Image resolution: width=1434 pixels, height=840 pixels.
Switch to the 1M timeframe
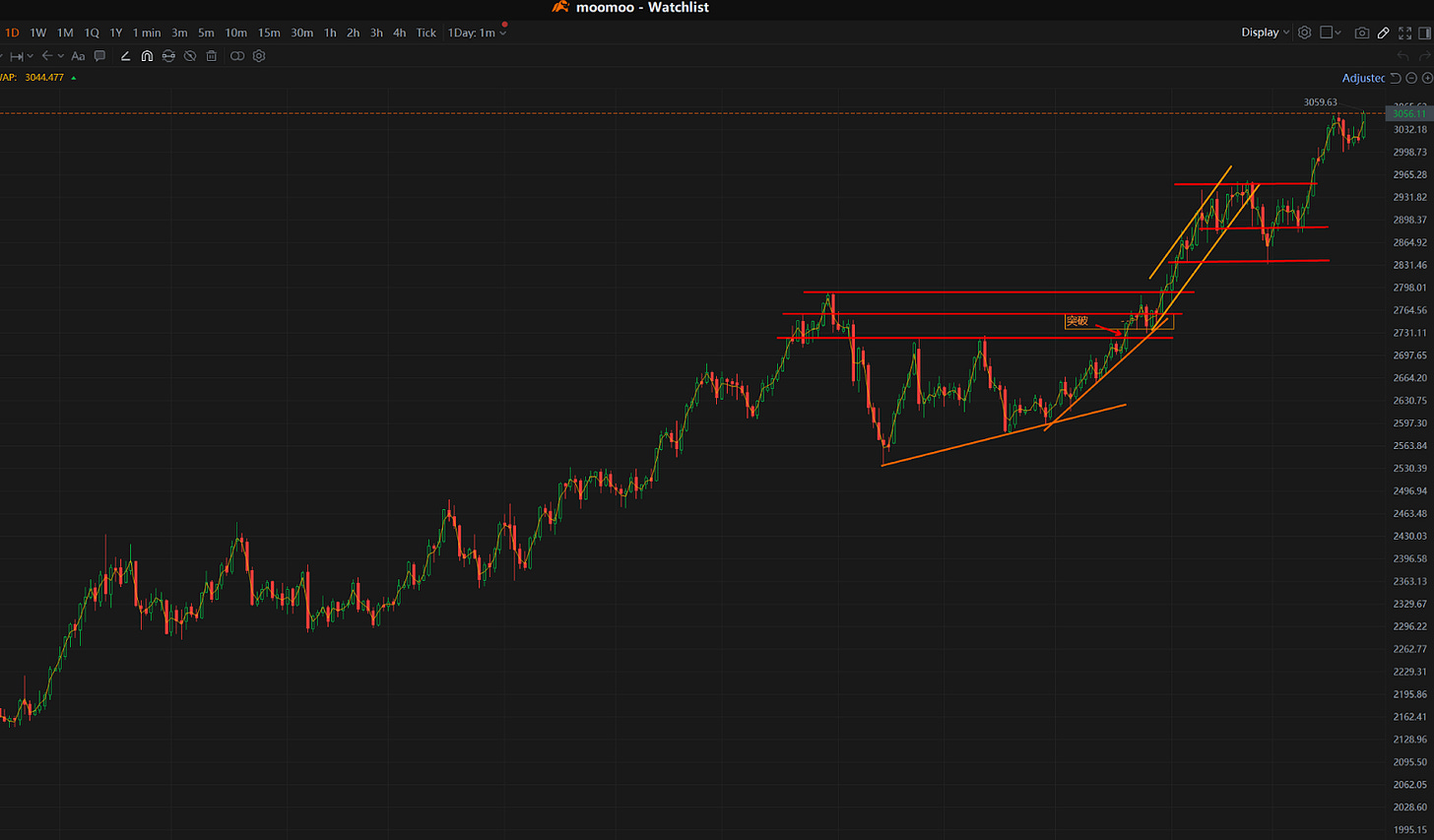click(65, 32)
